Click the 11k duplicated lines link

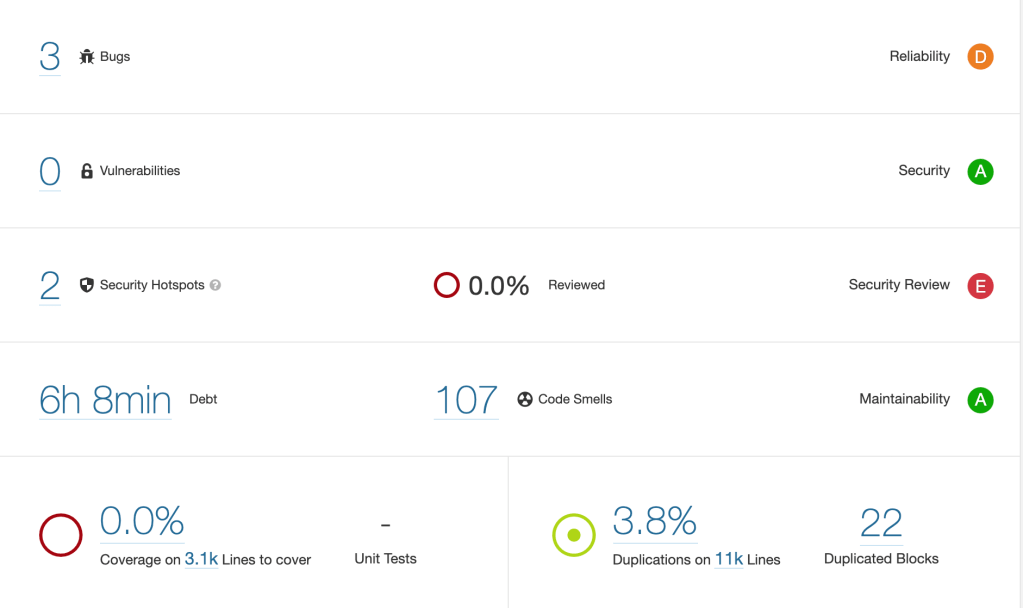click(x=728, y=560)
